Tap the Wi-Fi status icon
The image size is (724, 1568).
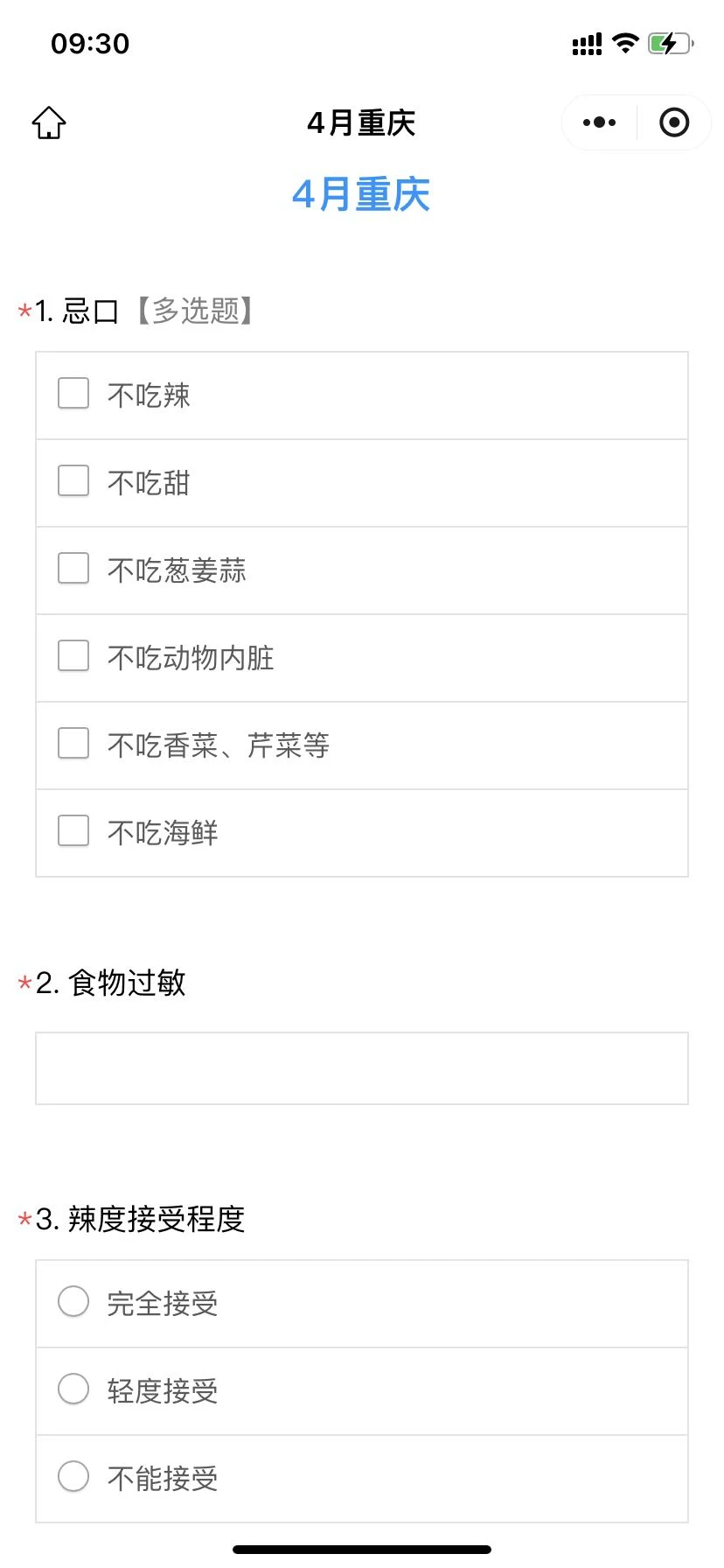625,43
